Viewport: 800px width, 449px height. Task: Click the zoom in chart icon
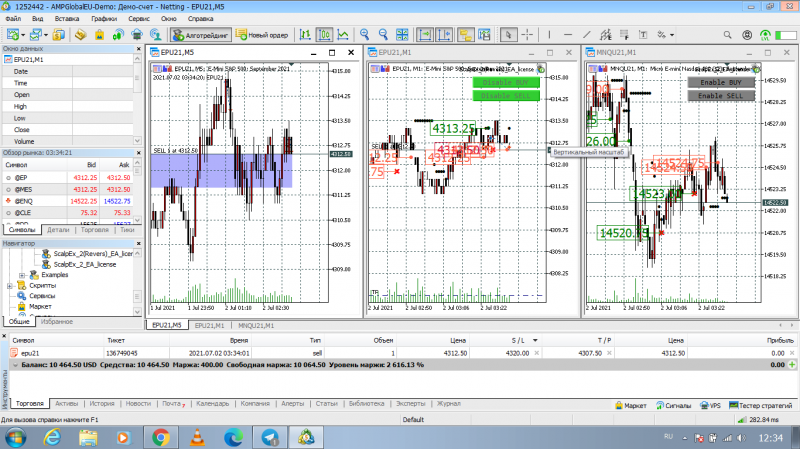pyautogui.click(x=364, y=35)
